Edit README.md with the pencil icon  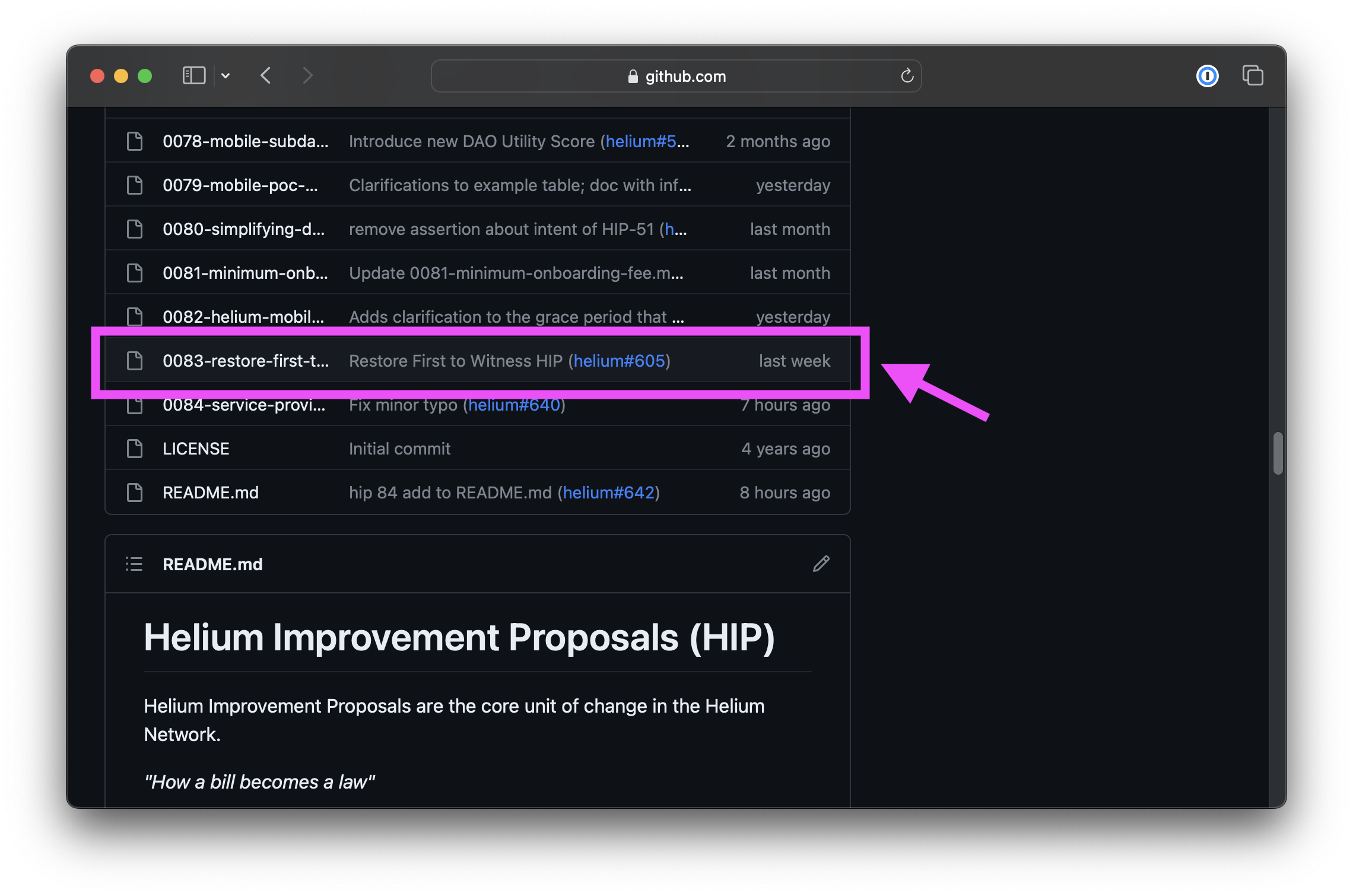821,564
